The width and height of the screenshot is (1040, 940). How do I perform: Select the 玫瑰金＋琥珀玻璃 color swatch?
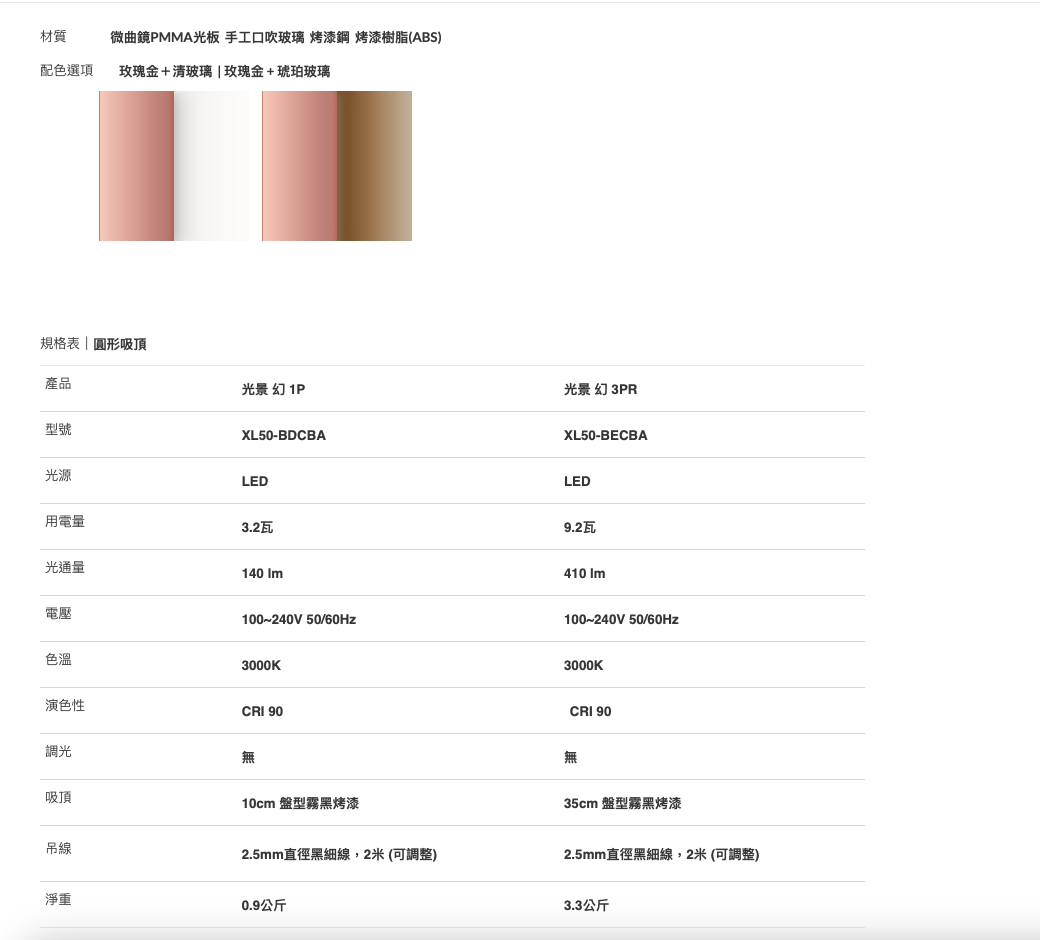tap(337, 166)
